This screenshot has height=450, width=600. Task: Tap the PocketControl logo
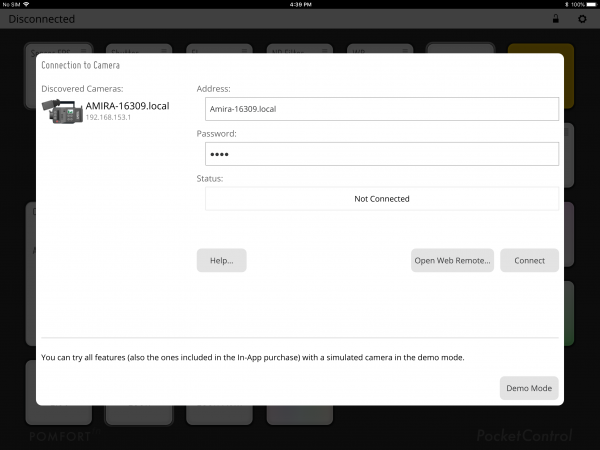[524, 436]
